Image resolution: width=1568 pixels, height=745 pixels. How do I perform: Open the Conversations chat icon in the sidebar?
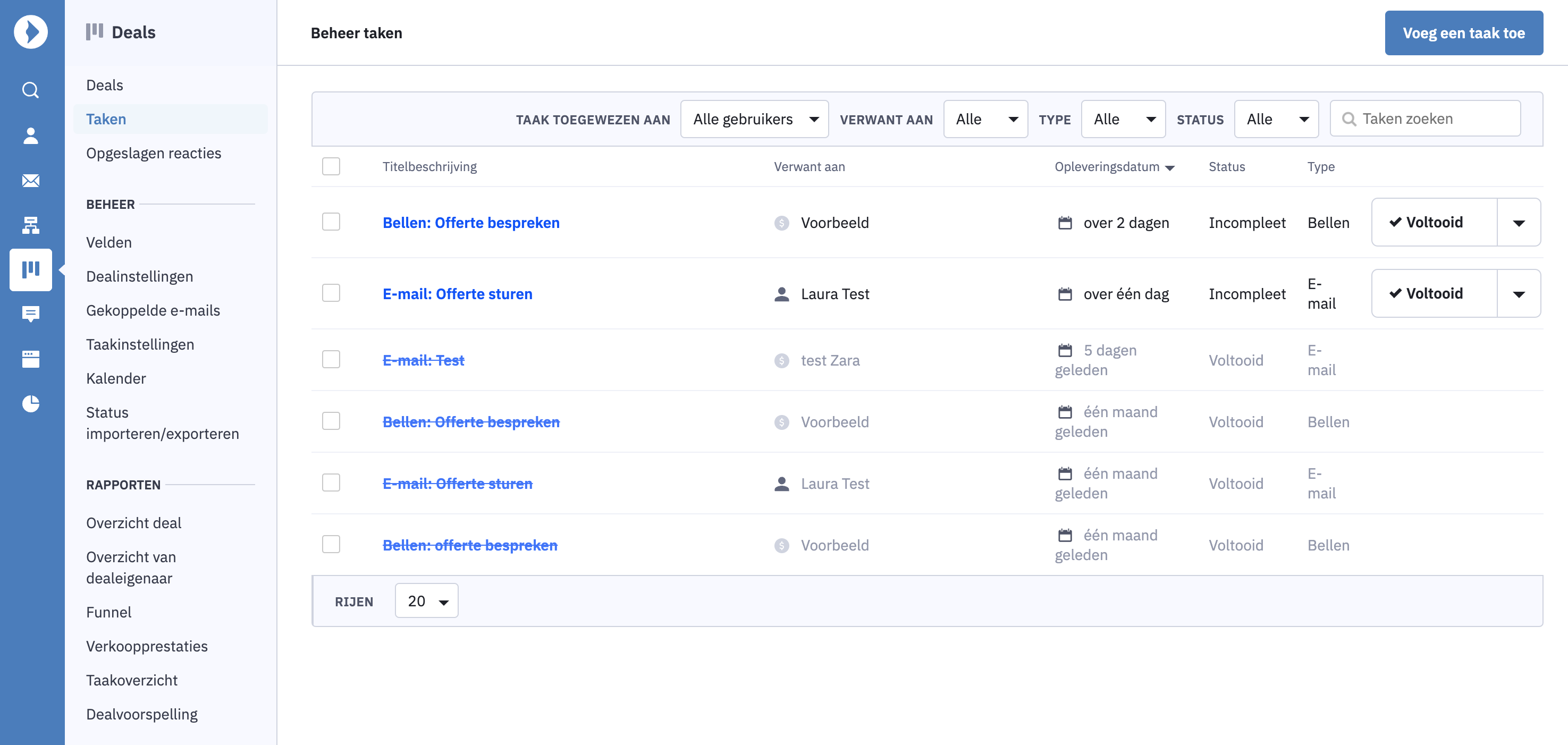tap(30, 314)
